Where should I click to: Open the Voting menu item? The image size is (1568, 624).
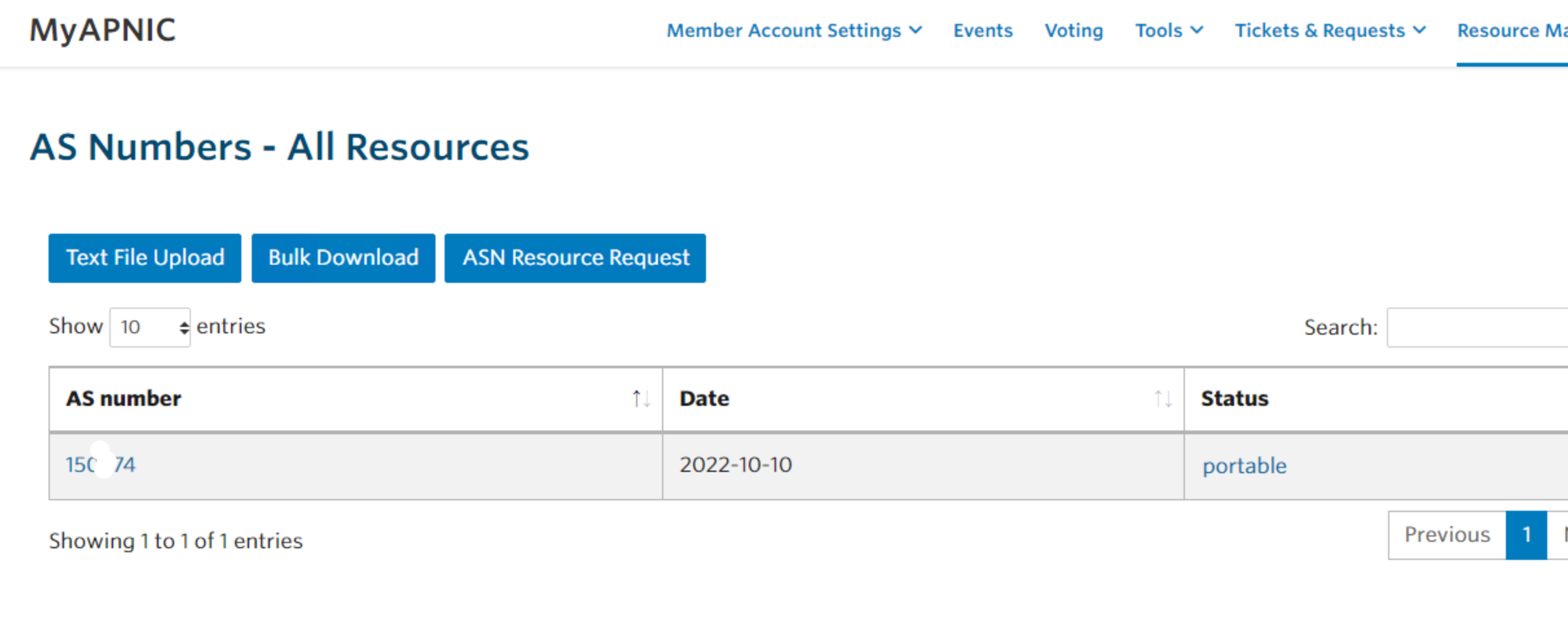pyautogui.click(x=1074, y=30)
